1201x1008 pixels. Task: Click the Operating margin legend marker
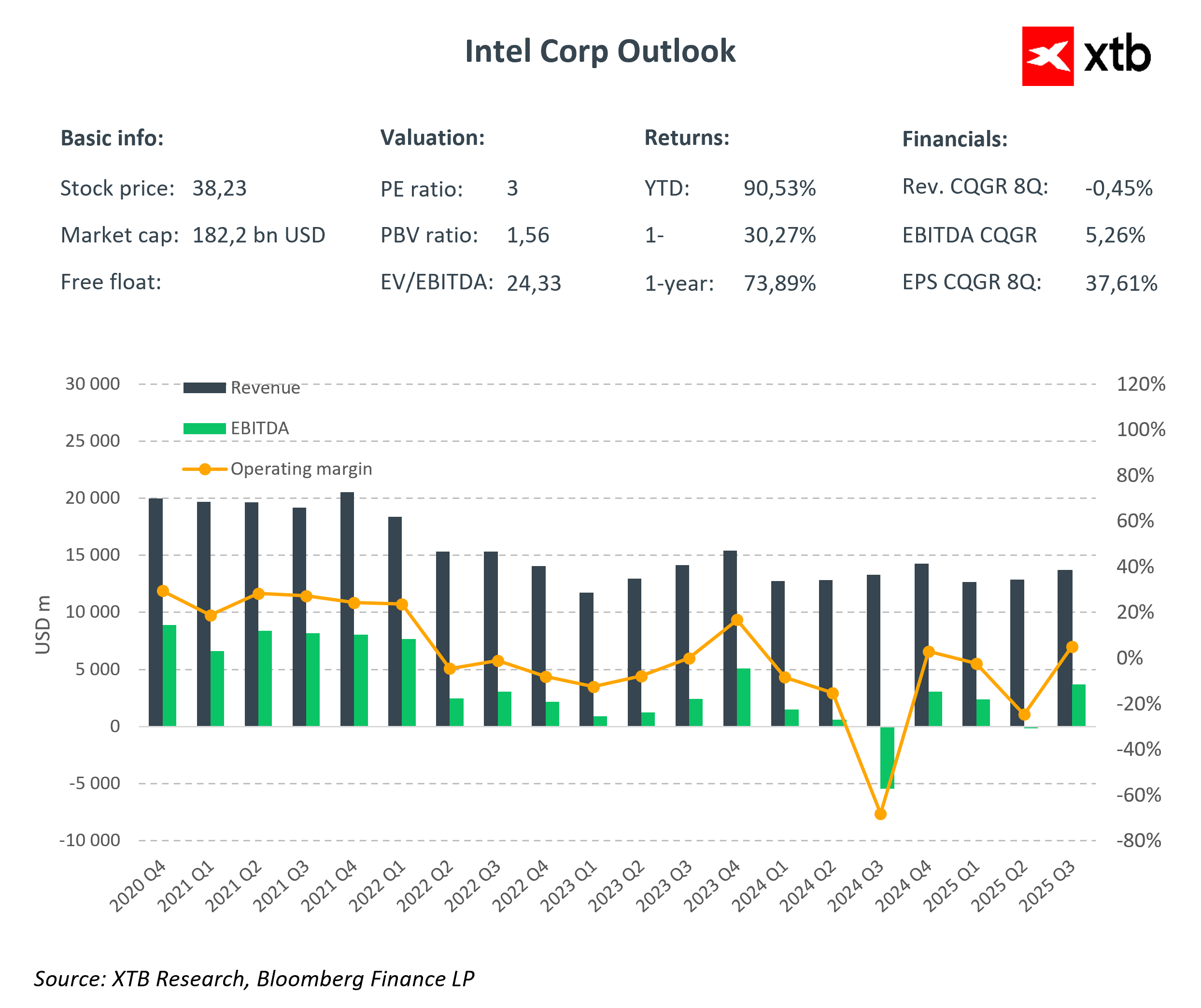pyautogui.click(x=204, y=469)
